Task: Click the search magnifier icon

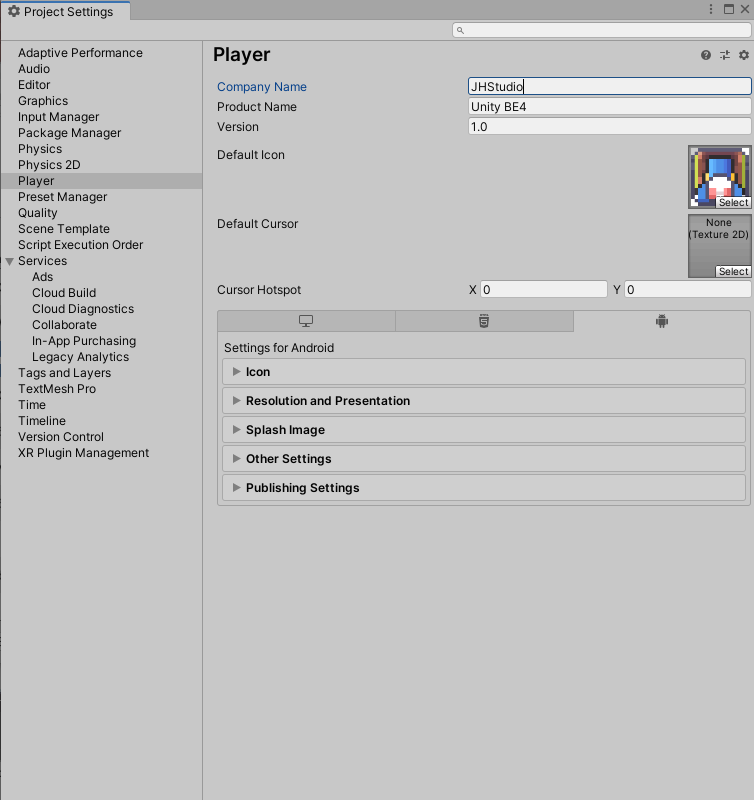Action: [x=460, y=31]
